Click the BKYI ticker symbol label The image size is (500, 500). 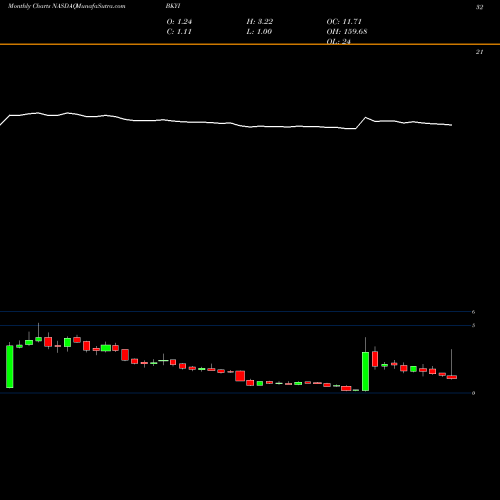(173, 6)
